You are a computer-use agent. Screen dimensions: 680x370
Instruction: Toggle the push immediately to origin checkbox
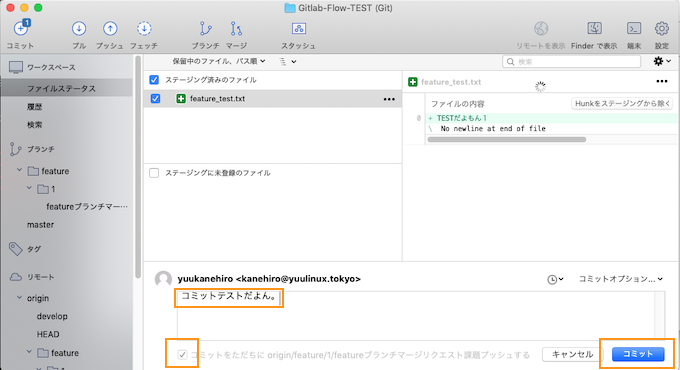pos(182,355)
